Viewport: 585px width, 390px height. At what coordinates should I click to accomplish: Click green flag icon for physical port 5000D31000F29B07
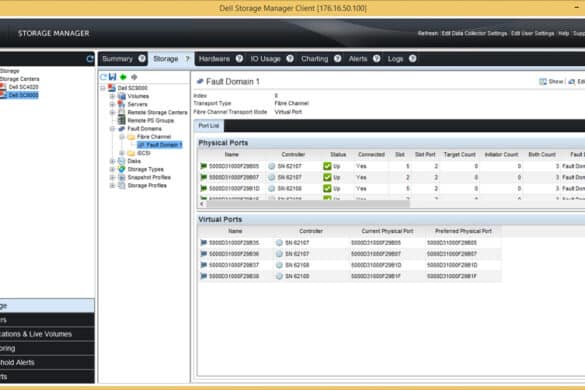pyautogui.click(x=203, y=177)
